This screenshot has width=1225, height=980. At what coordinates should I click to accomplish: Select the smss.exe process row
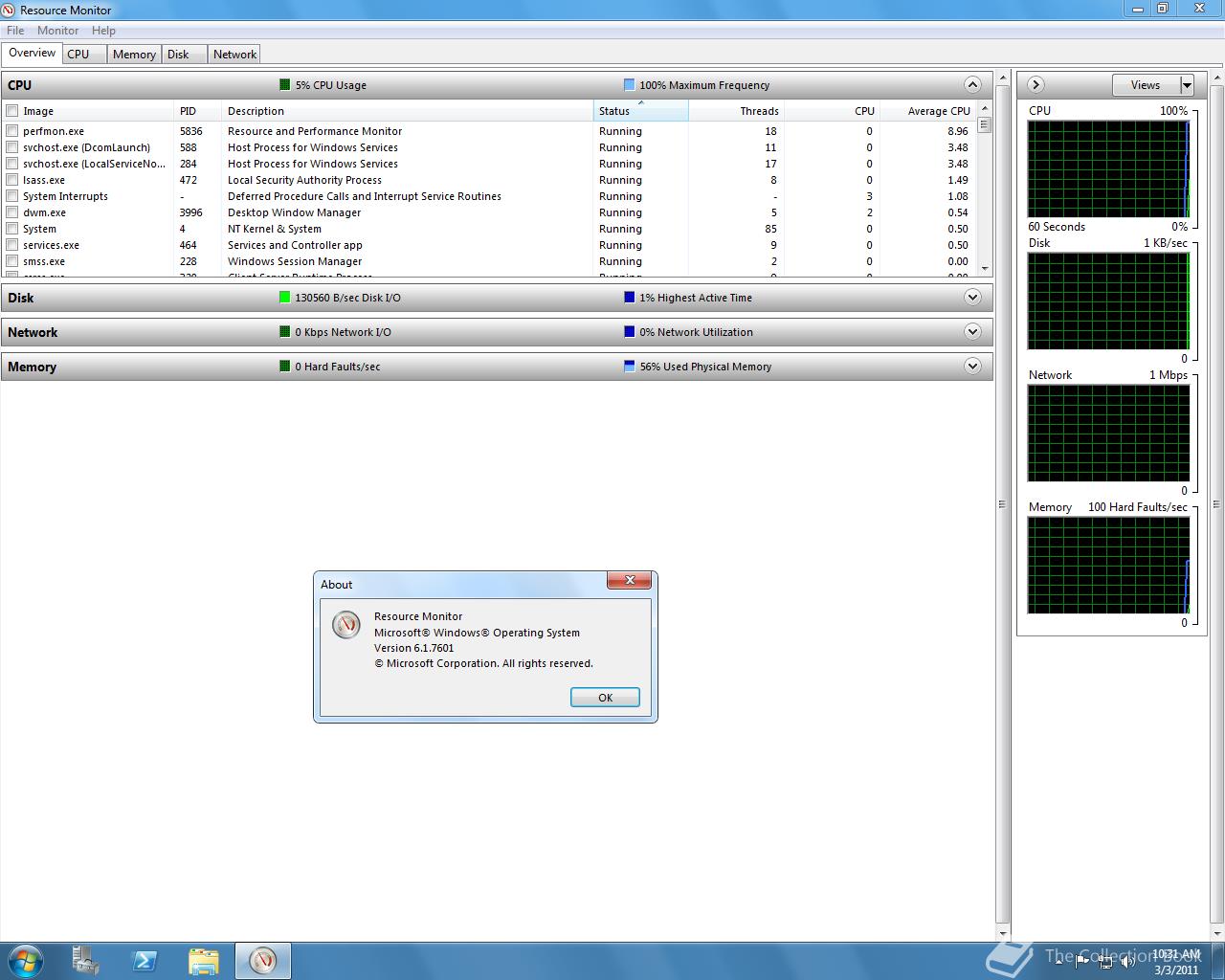(x=488, y=261)
